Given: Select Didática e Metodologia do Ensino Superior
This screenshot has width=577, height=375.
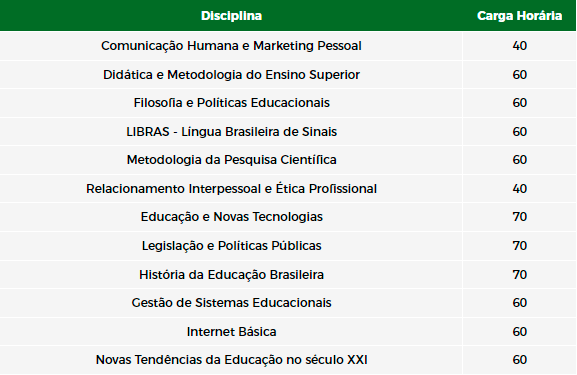Looking at the screenshot, I should tap(231, 75).
